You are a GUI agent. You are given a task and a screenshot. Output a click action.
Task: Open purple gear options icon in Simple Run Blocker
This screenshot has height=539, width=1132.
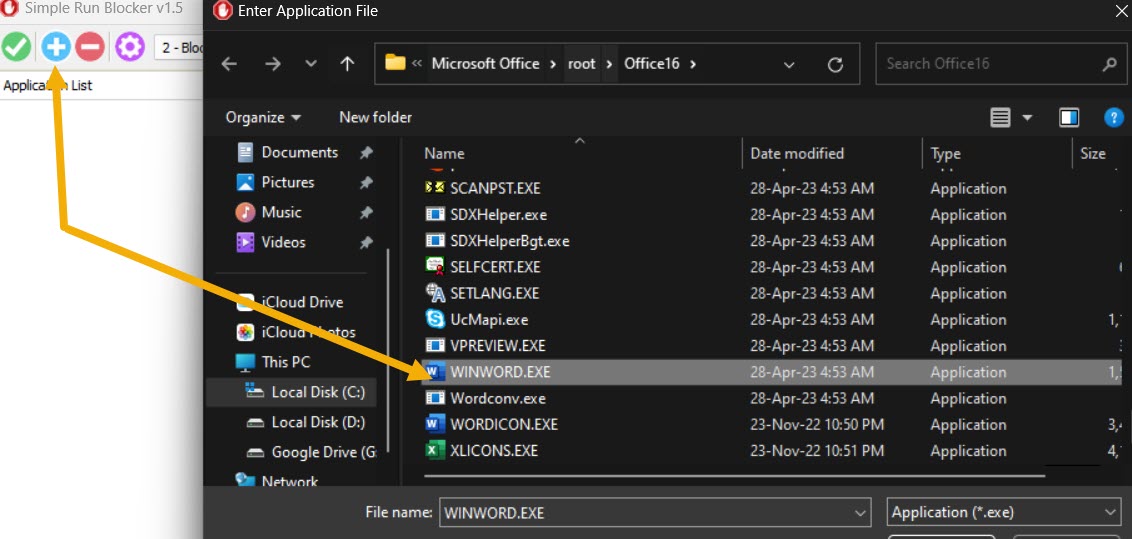click(130, 48)
